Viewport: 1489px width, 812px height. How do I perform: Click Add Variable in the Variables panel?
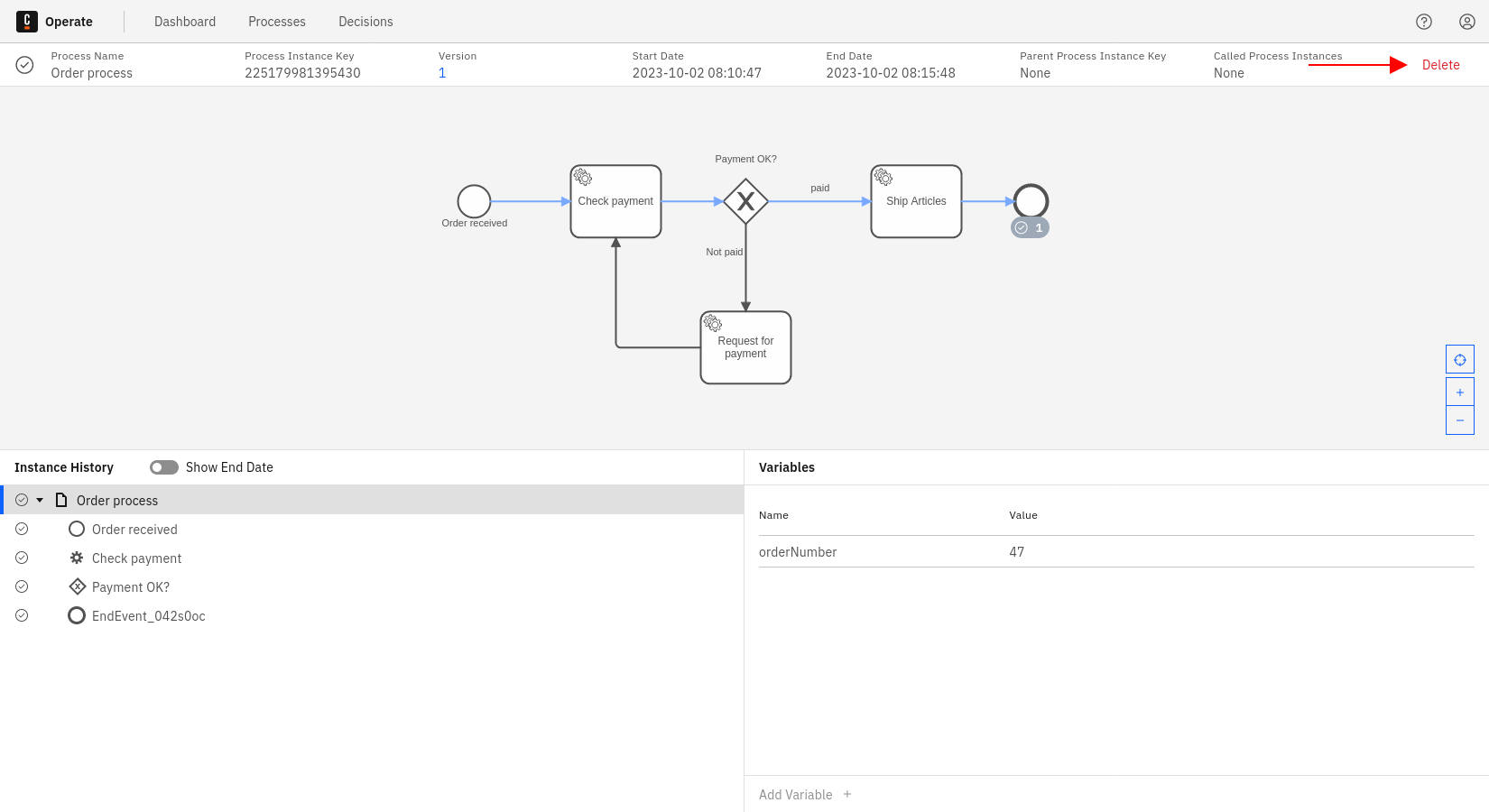[803, 794]
